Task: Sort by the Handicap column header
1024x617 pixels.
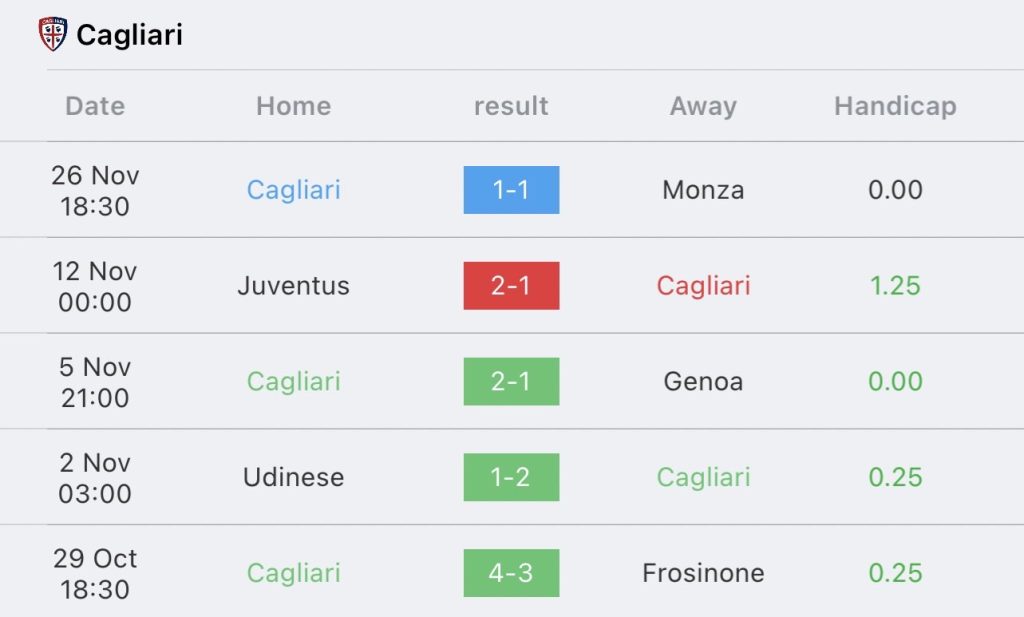Action: (x=895, y=106)
